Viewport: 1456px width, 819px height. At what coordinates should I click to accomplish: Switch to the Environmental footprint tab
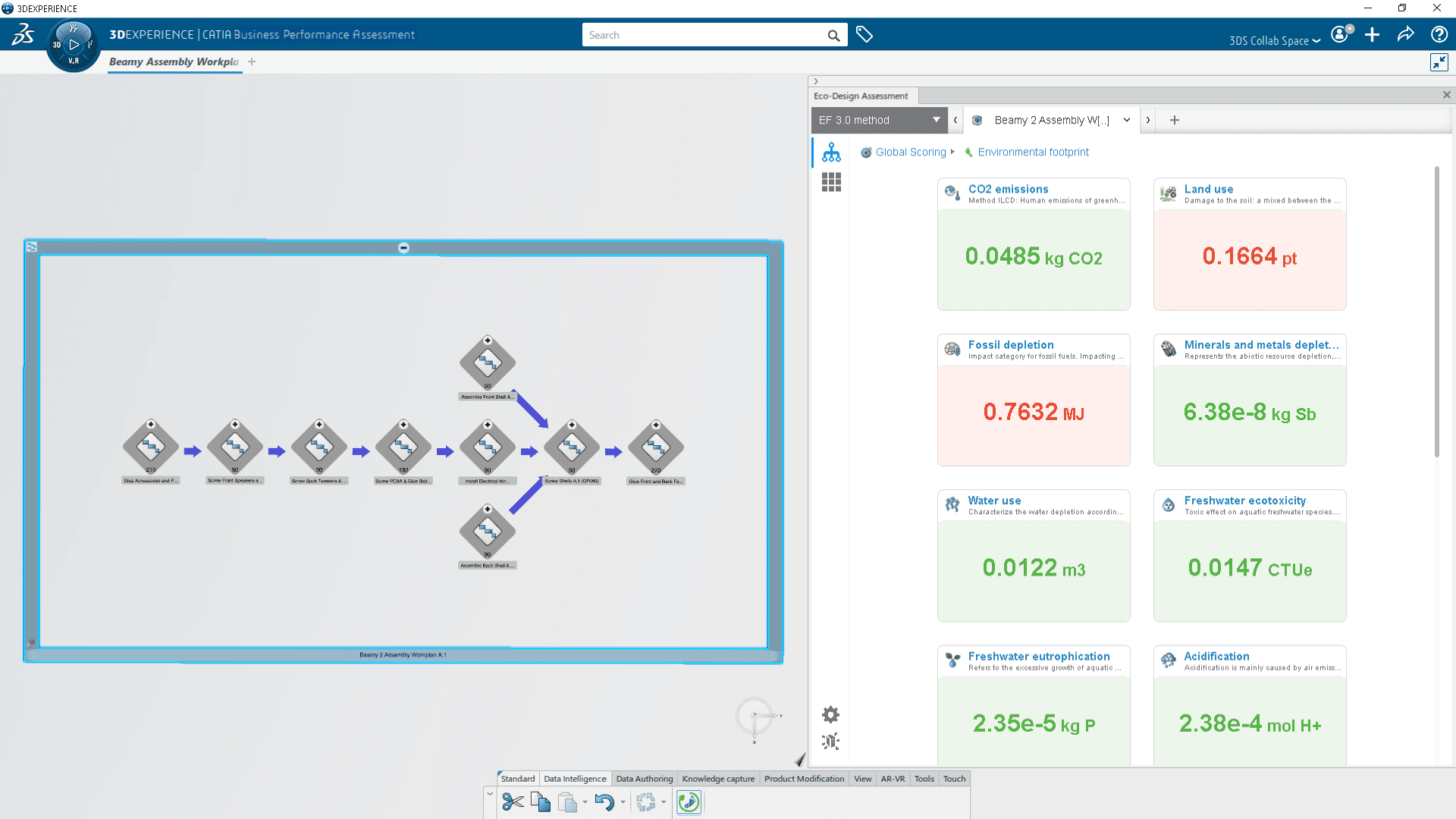coord(1033,152)
